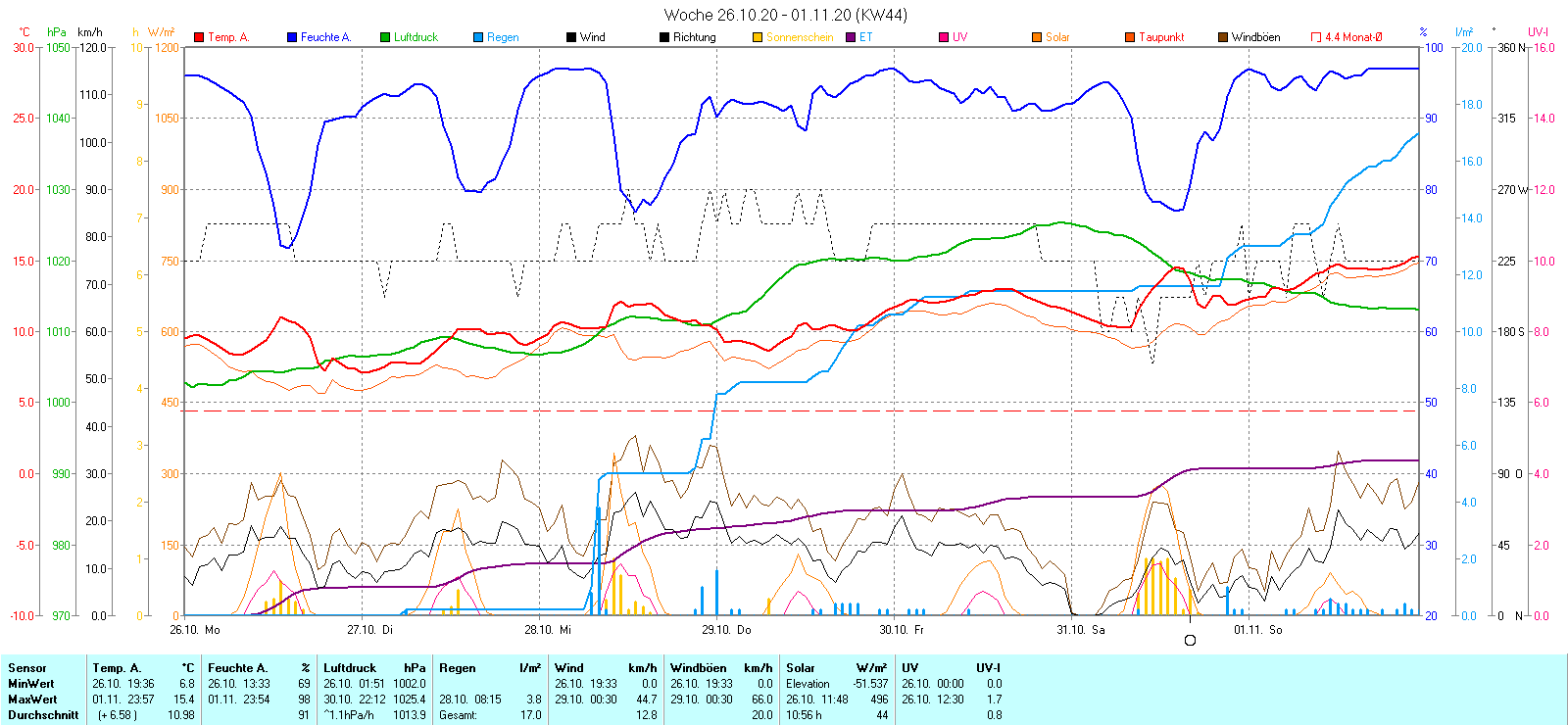This screenshot has width=1568, height=725.
Task: Click the 'Feuchte A.' legend label
Action: tap(325, 37)
